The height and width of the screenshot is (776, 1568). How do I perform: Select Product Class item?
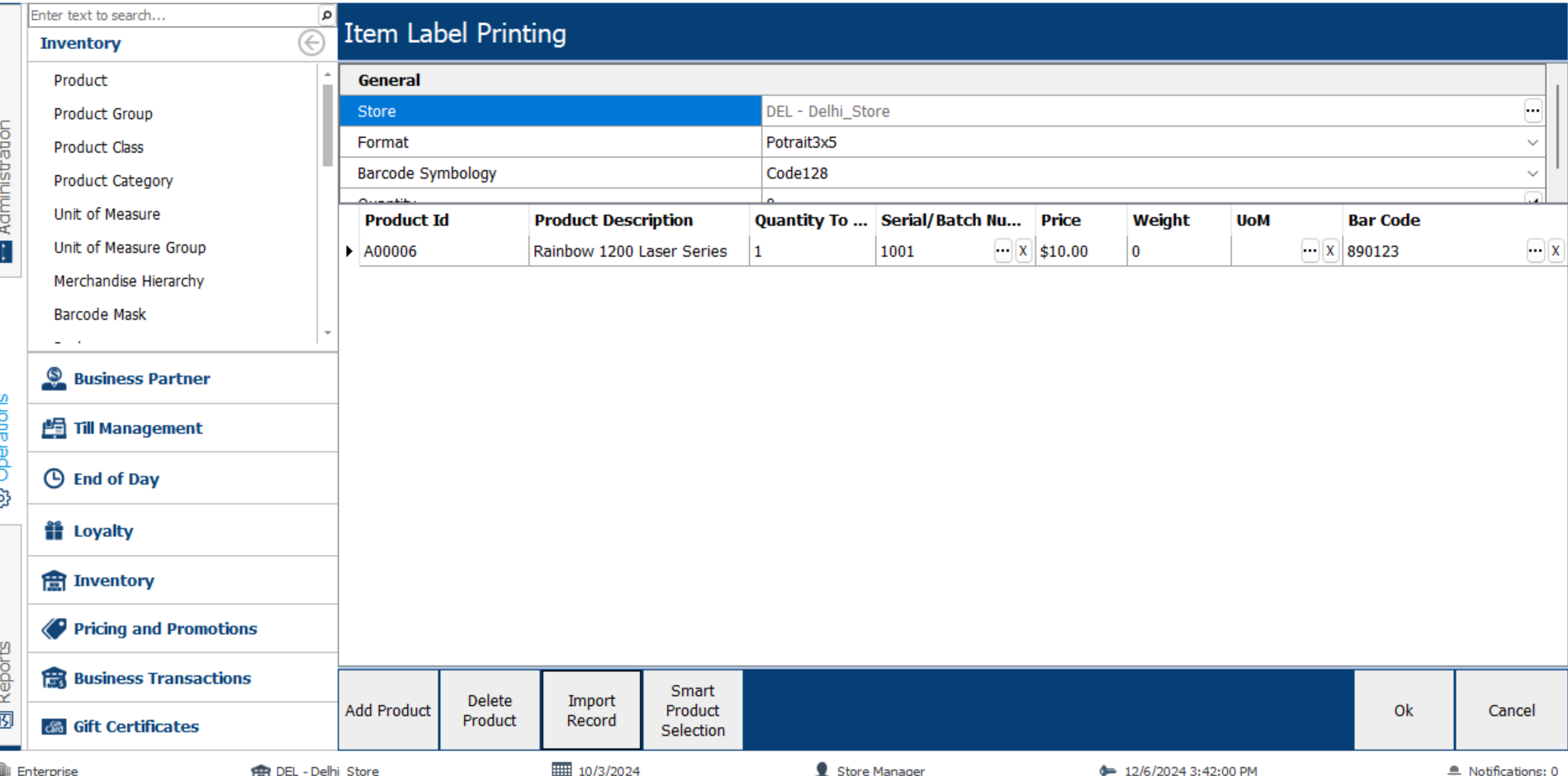99,147
